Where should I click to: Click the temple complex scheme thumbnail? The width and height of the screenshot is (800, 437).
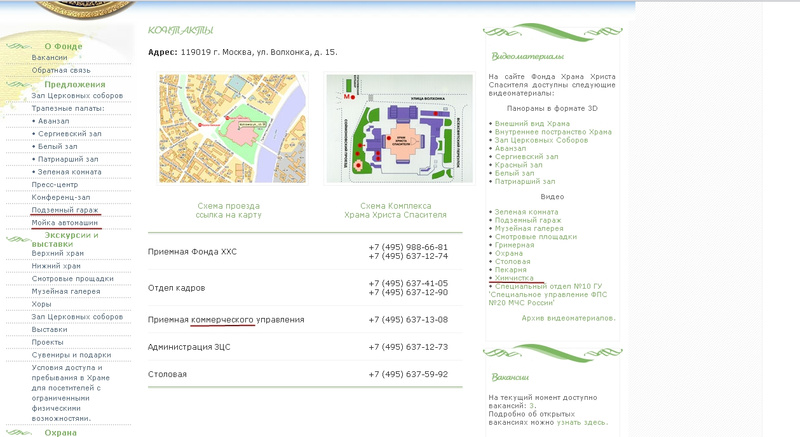(x=399, y=128)
